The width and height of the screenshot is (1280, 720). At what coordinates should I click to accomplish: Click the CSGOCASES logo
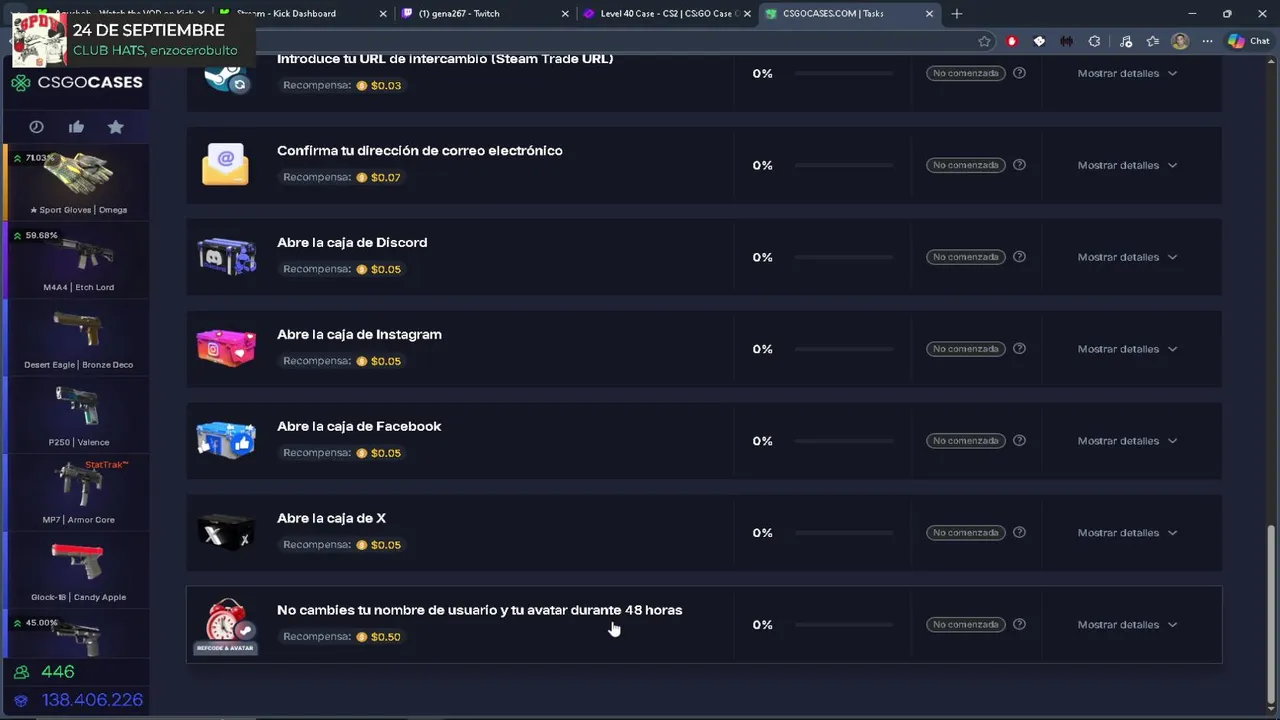tap(77, 83)
